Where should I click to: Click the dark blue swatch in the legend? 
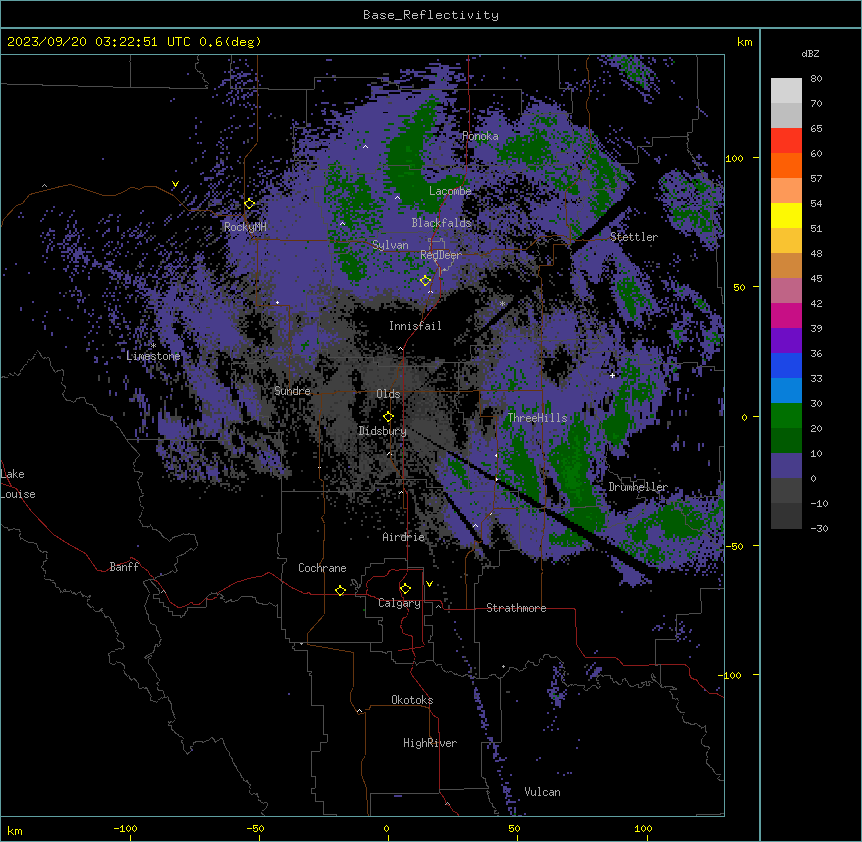coord(786,365)
